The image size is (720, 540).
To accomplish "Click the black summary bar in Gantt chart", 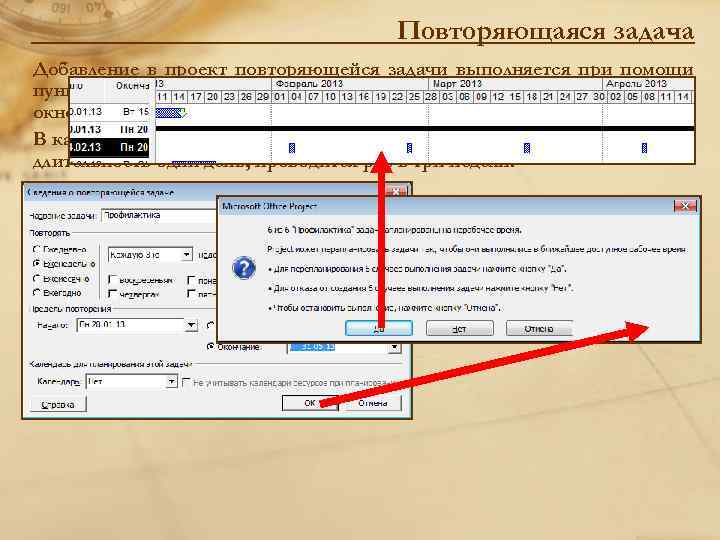I will tap(425, 129).
